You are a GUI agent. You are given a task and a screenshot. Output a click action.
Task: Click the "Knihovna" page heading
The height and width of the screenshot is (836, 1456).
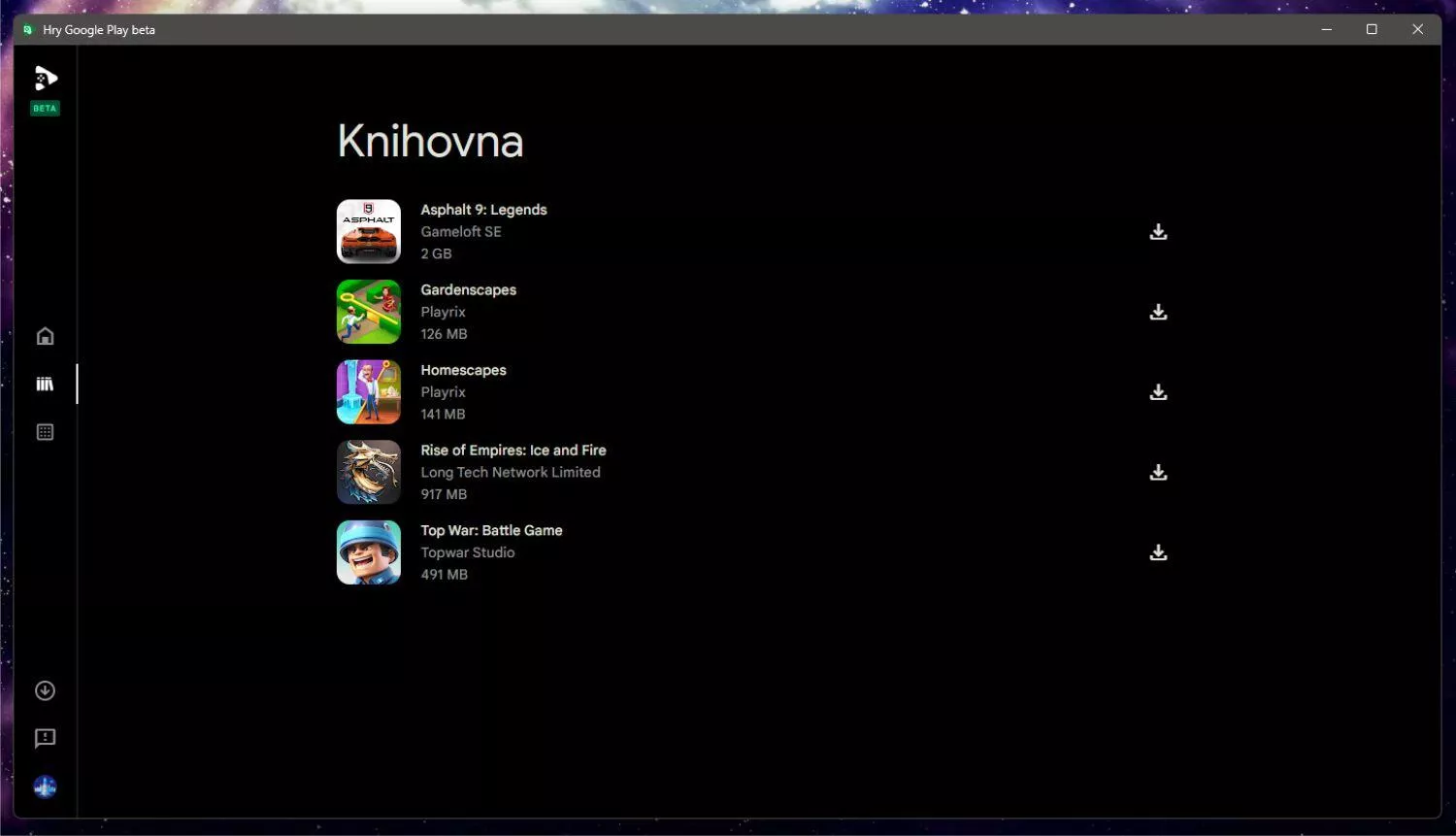(430, 142)
